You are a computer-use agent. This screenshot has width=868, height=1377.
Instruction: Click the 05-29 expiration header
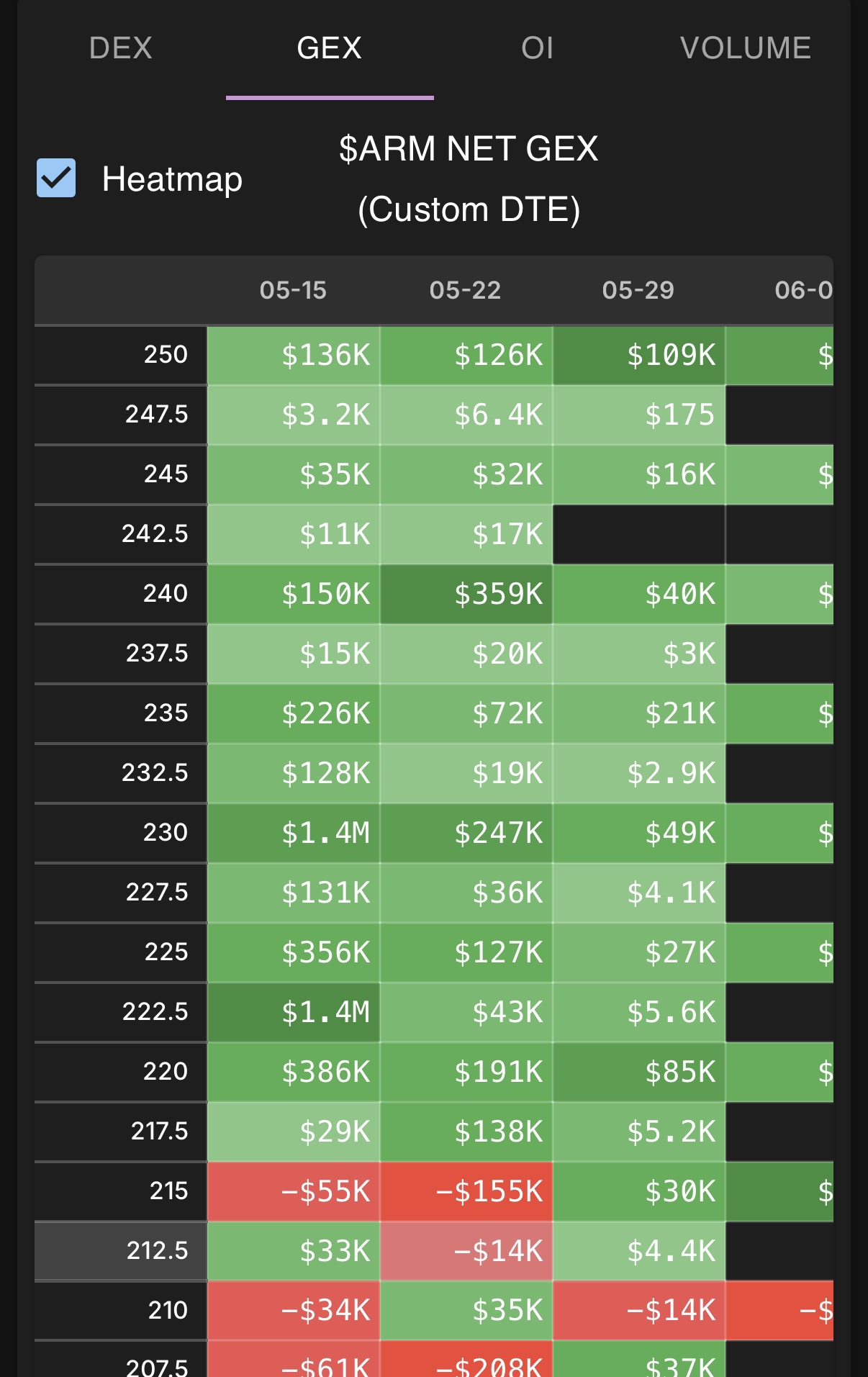[638, 290]
